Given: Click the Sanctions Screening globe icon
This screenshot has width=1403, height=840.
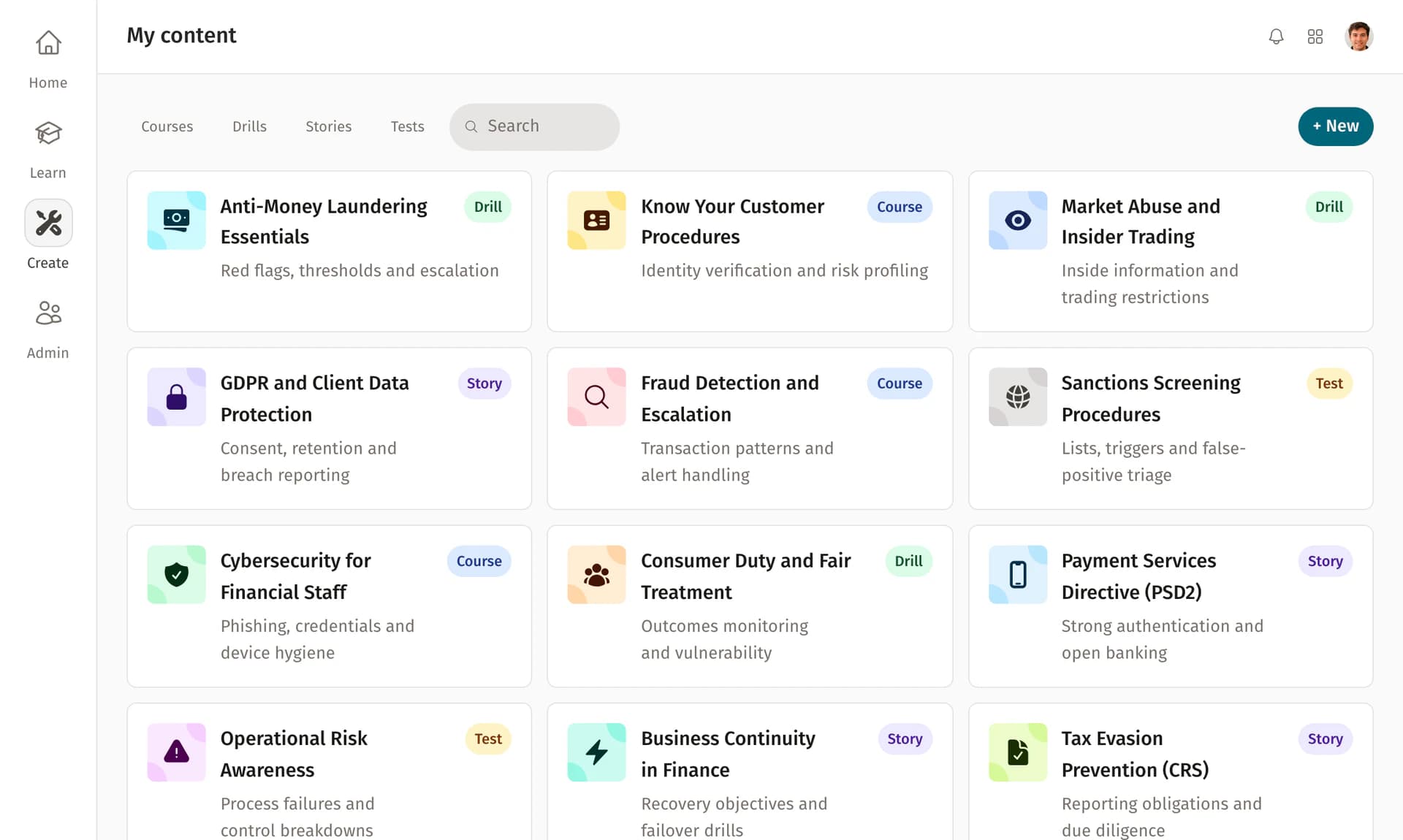Looking at the screenshot, I should (x=1017, y=397).
